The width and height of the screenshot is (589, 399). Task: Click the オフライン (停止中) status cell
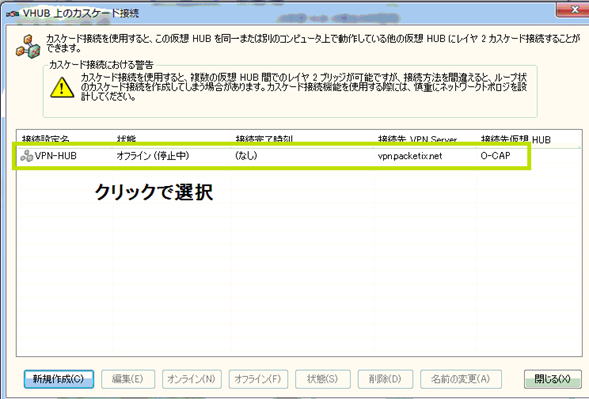click(x=153, y=156)
